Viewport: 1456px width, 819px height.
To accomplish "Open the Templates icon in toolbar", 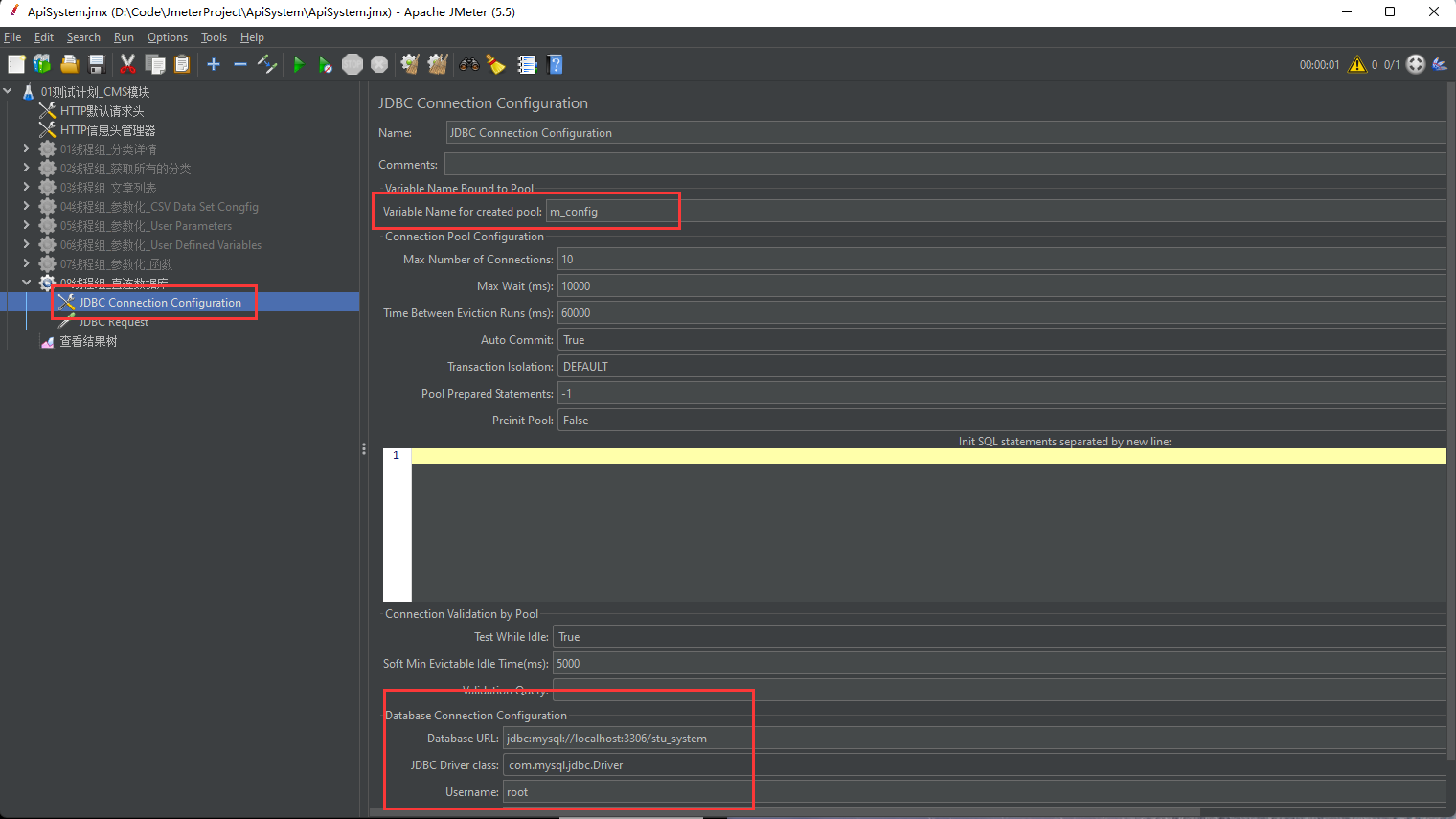I will (42, 64).
